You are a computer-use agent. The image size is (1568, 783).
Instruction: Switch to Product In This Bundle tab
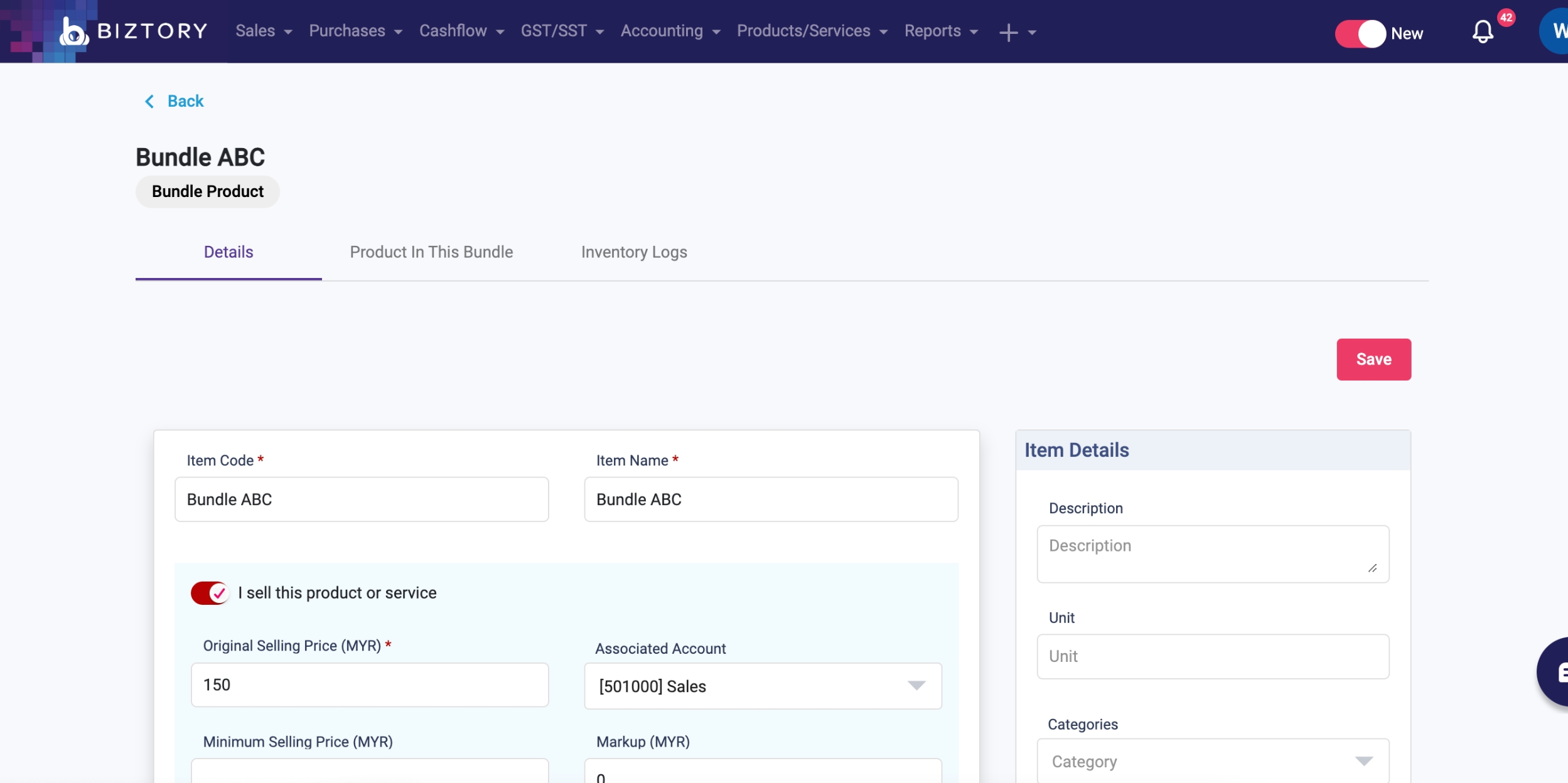pyautogui.click(x=431, y=252)
